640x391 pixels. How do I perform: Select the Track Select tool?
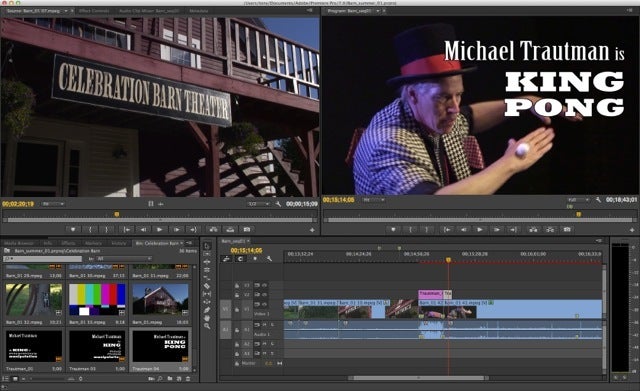click(x=207, y=254)
